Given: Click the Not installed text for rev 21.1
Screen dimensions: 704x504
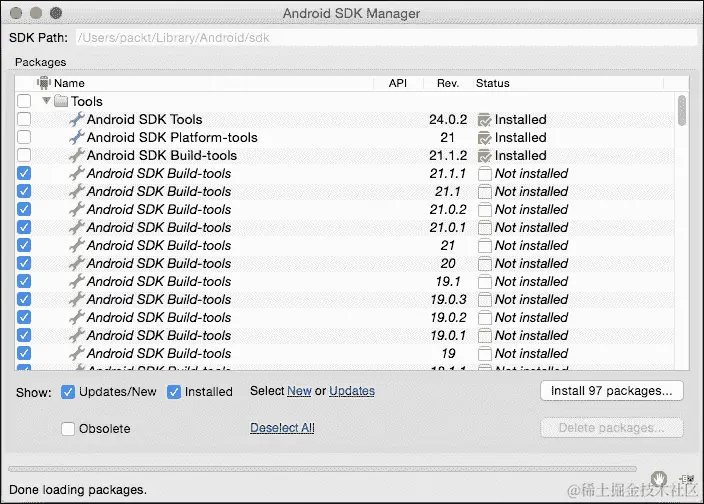Looking at the screenshot, I should point(532,192).
